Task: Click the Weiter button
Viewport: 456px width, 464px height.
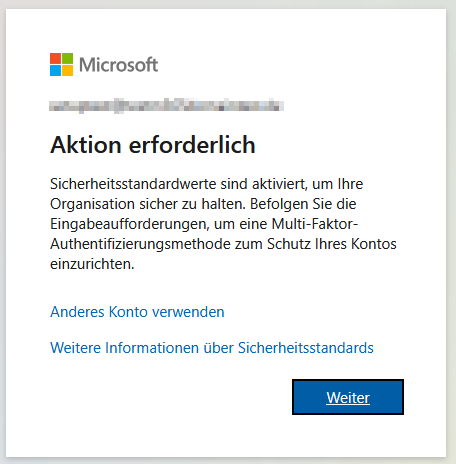Action: click(x=348, y=397)
